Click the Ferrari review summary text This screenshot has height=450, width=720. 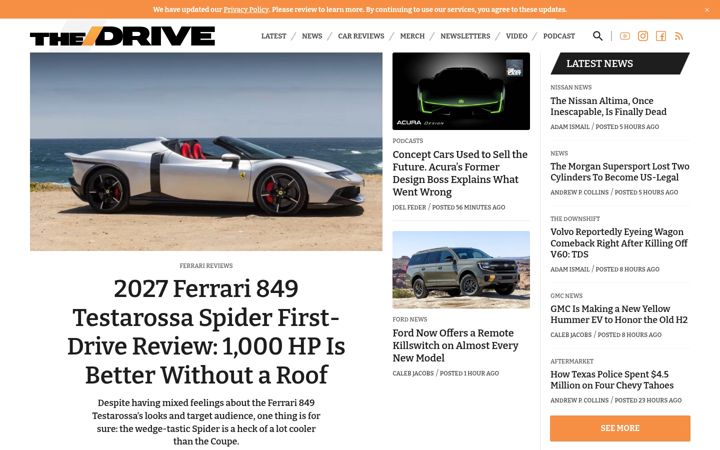point(206,422)
